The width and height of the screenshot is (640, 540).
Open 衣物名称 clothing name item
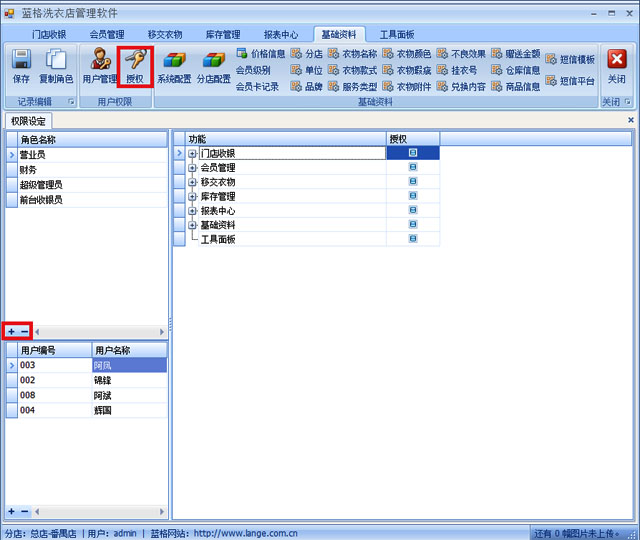click(x=353, y=53)
